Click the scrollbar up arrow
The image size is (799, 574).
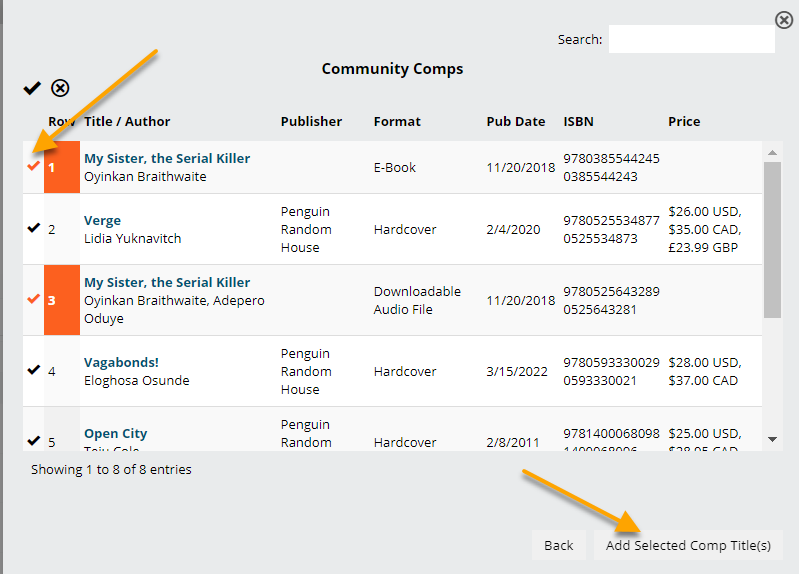click(773, 152)
